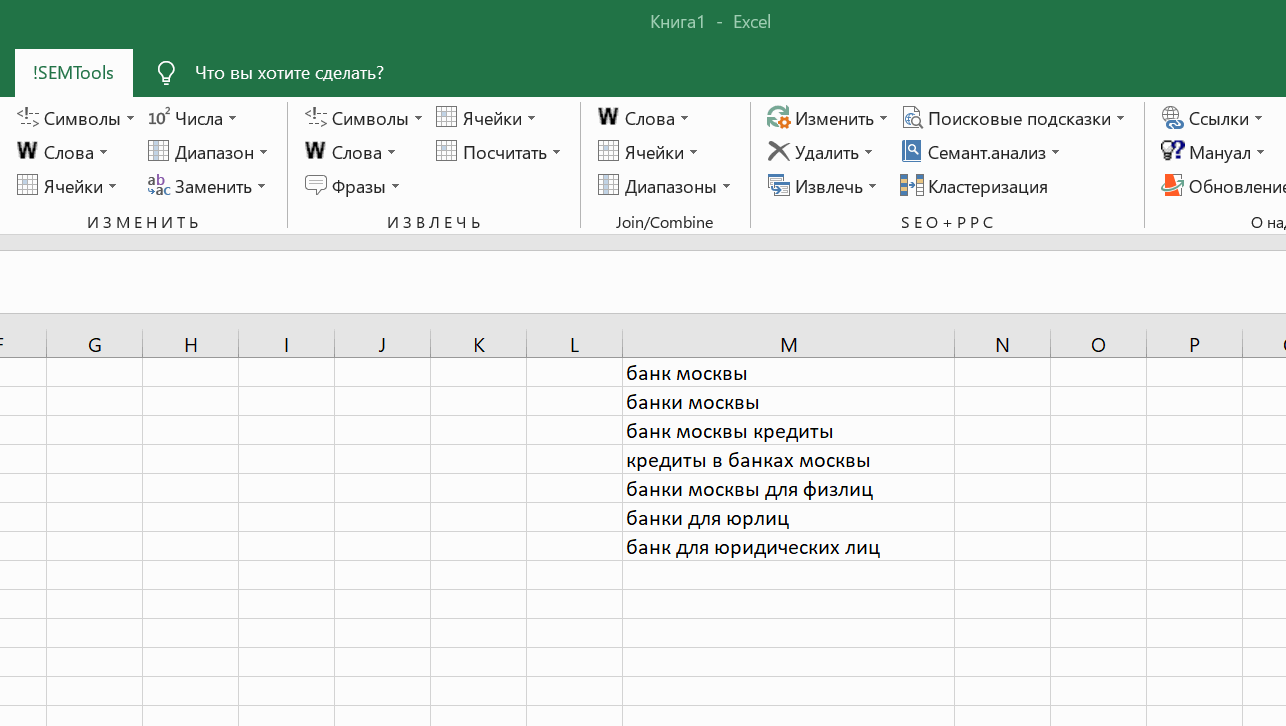This screenshot has width=1286, height=726.
Task: Click the Ячейки grid icon in ИЗМЕНИТЬ group
Action: pos(28,186)
